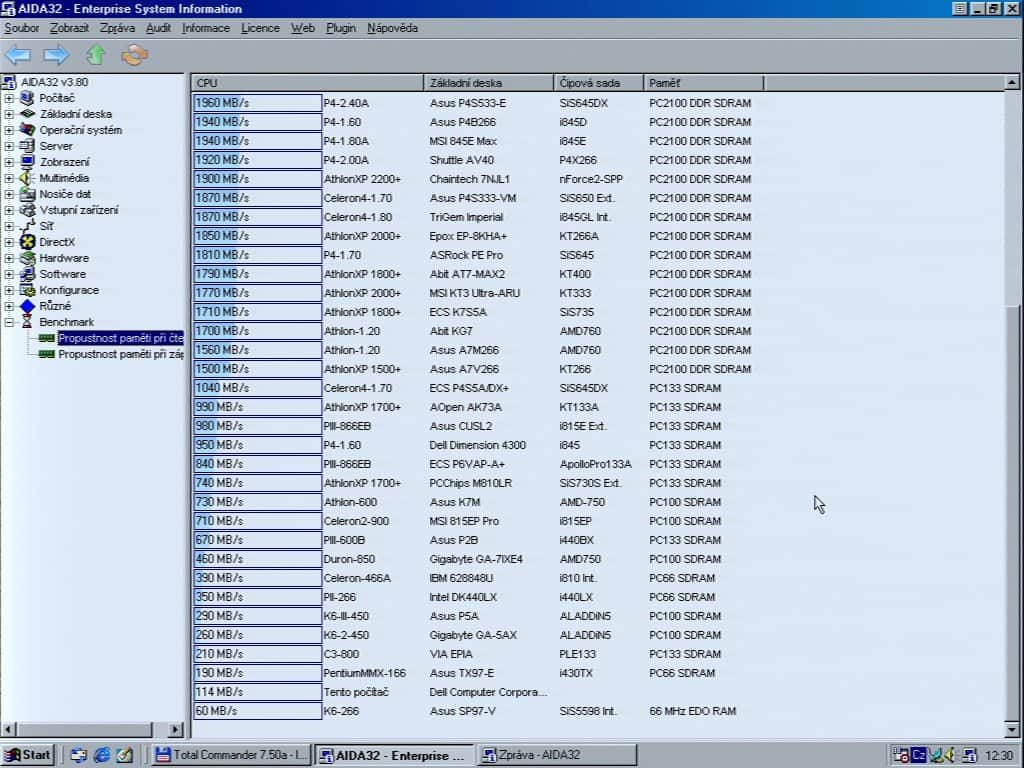Select the Nosiče dat storage icon

[x=27, y=194]
